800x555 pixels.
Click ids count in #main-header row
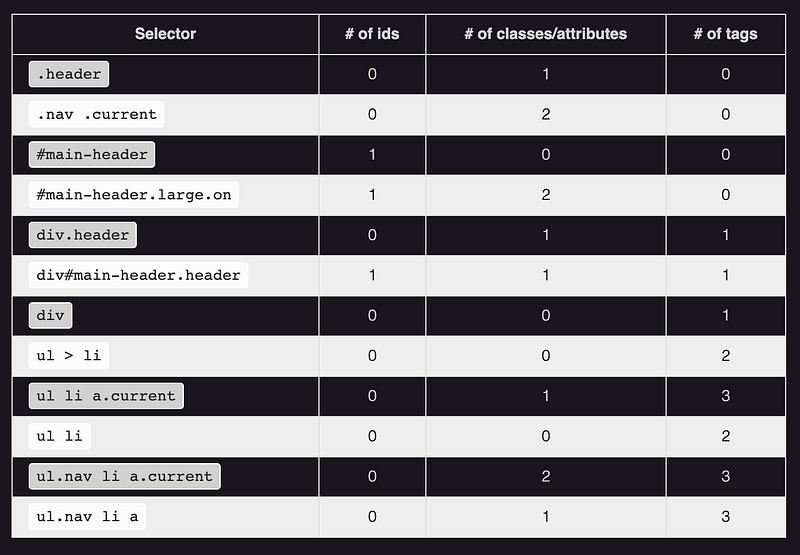pyautogui.click(x=372, y=154)
